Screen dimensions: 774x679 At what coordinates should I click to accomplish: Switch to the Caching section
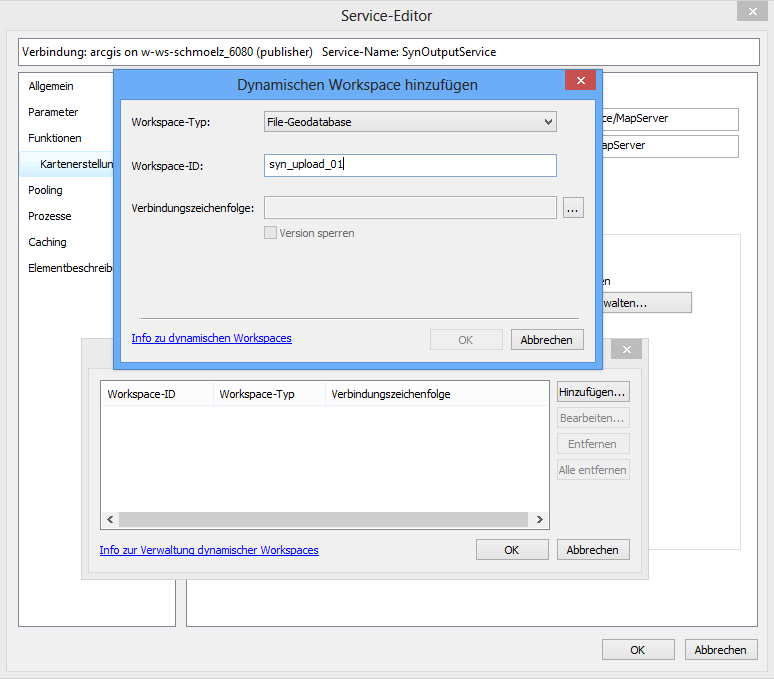47,242
